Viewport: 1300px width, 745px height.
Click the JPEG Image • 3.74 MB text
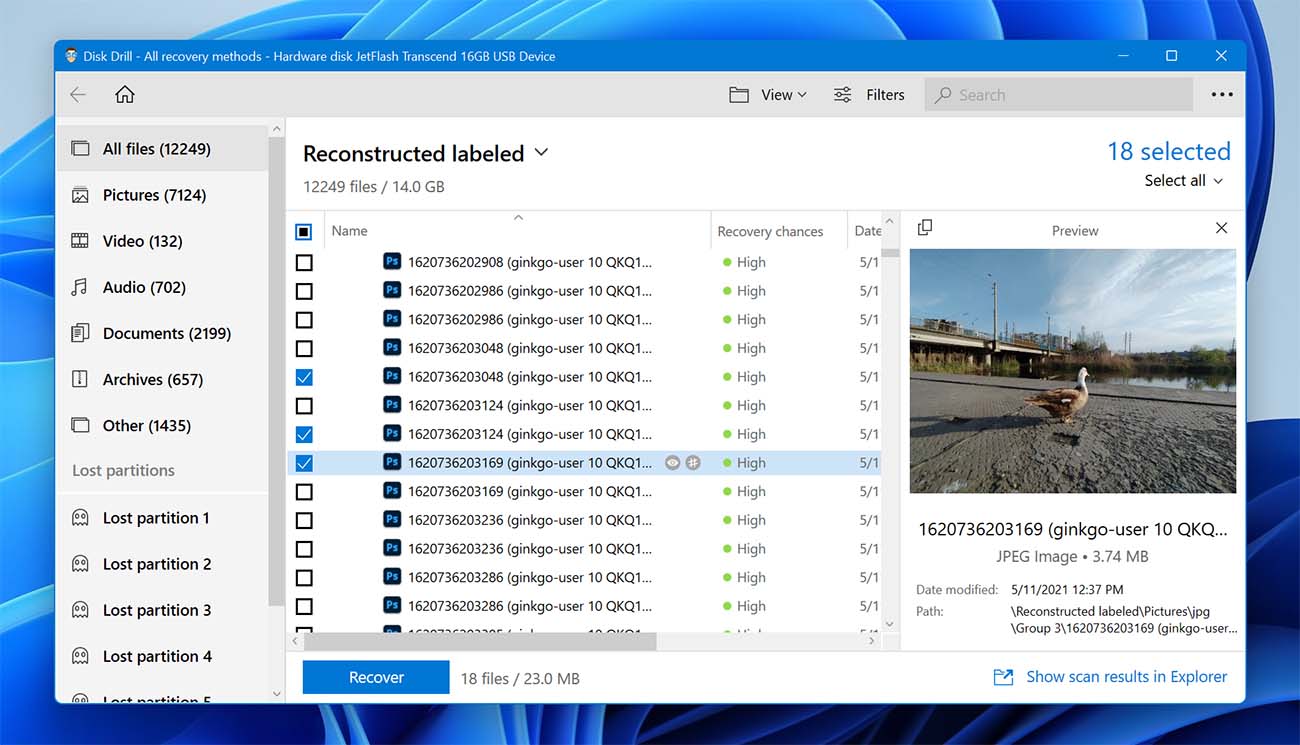[1072, 556]
